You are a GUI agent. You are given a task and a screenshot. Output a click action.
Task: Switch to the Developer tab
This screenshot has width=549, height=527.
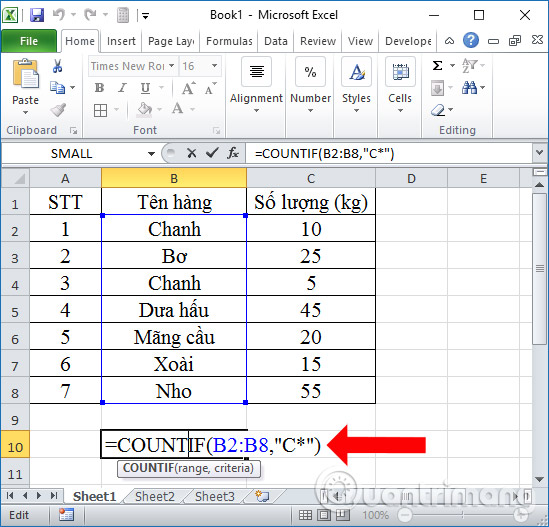tap(408, 41)
